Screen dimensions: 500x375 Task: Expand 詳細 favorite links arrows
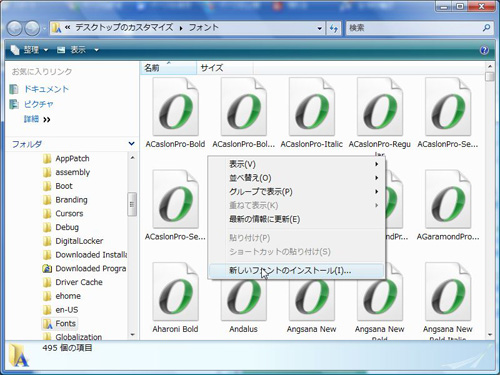[47, 120]
